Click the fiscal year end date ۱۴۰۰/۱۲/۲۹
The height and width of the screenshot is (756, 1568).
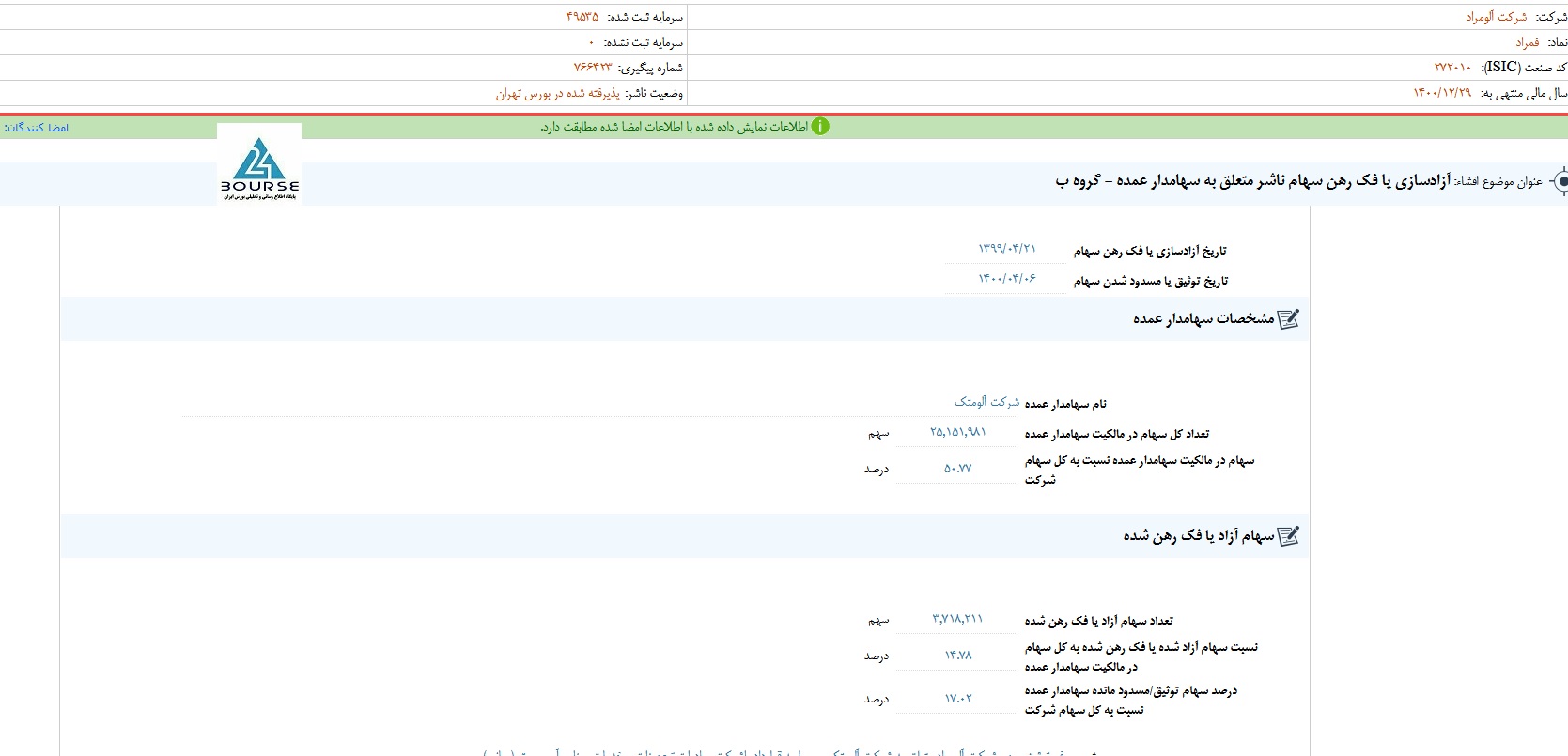(1442, 93)
